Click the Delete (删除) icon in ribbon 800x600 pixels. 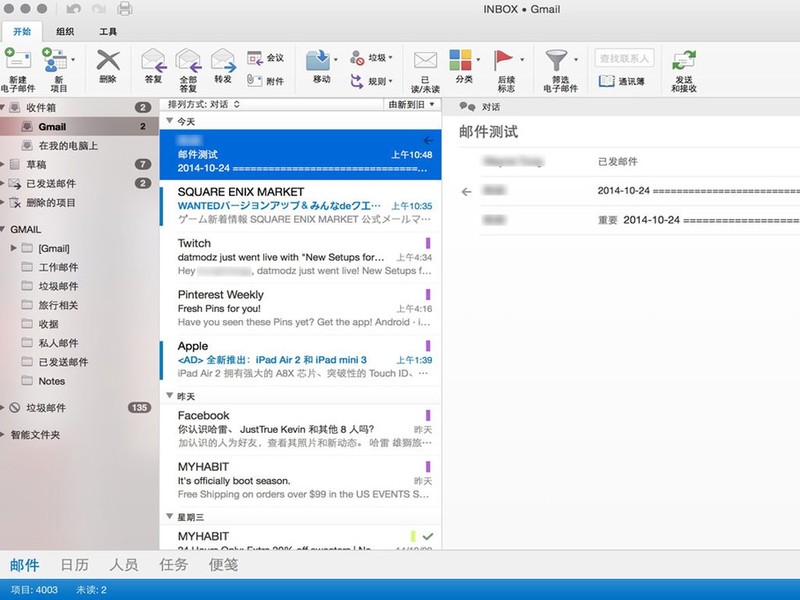pos(108,61)
